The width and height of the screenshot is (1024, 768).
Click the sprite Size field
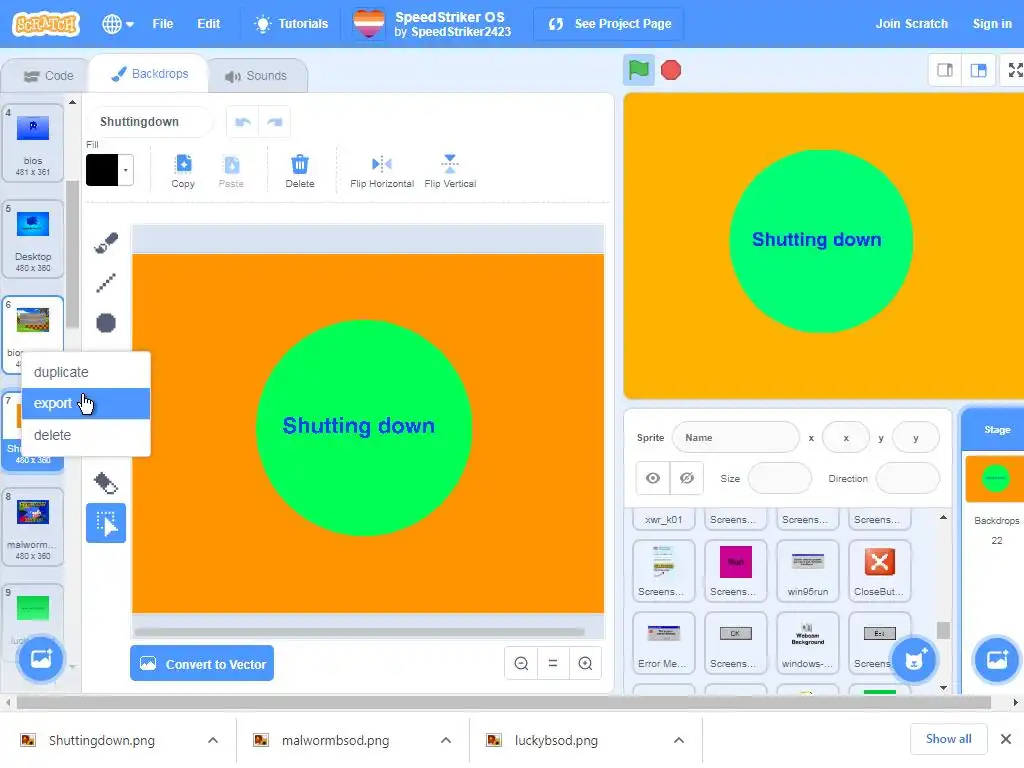pos(779,478)
